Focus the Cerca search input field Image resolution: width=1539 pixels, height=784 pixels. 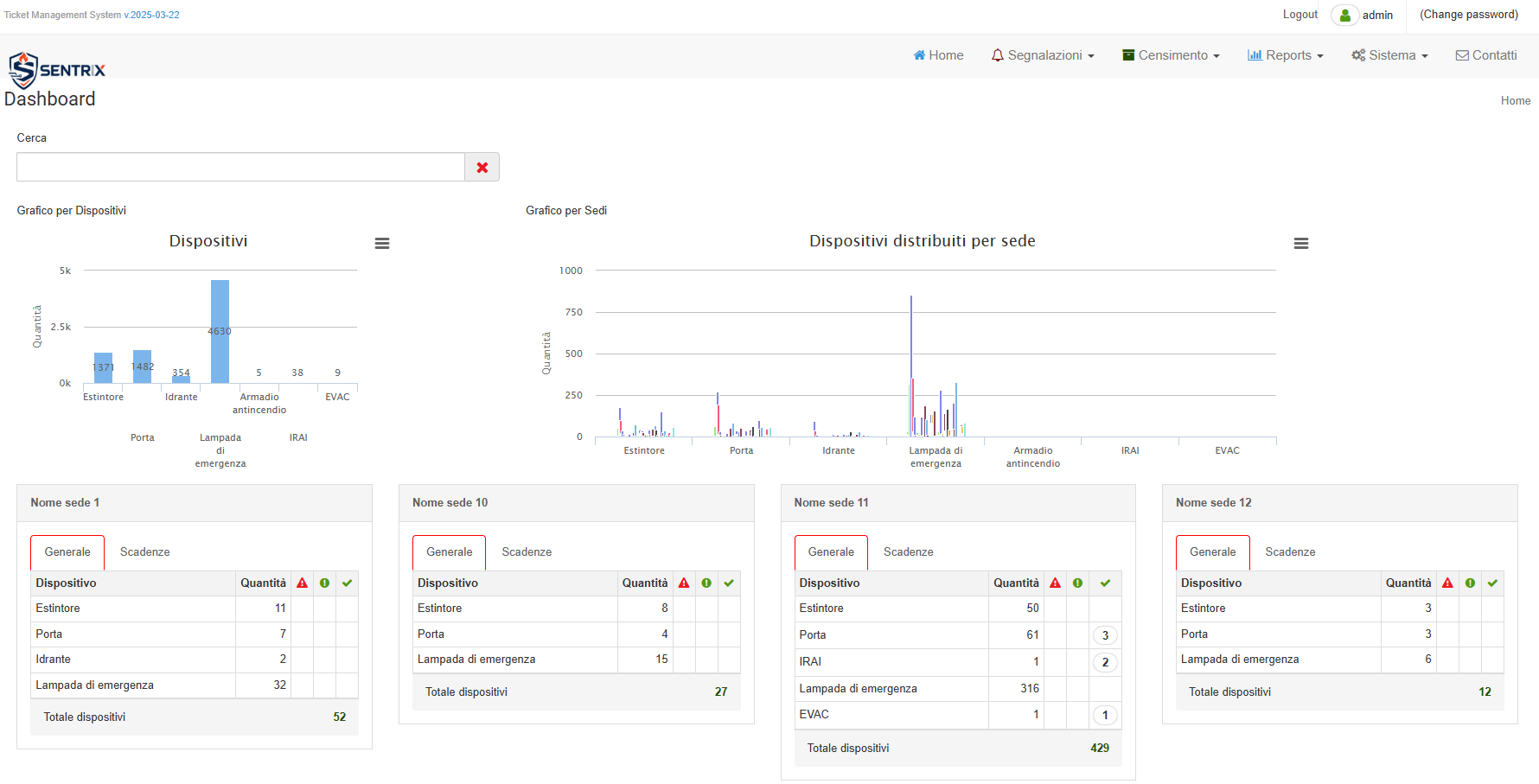241,167
